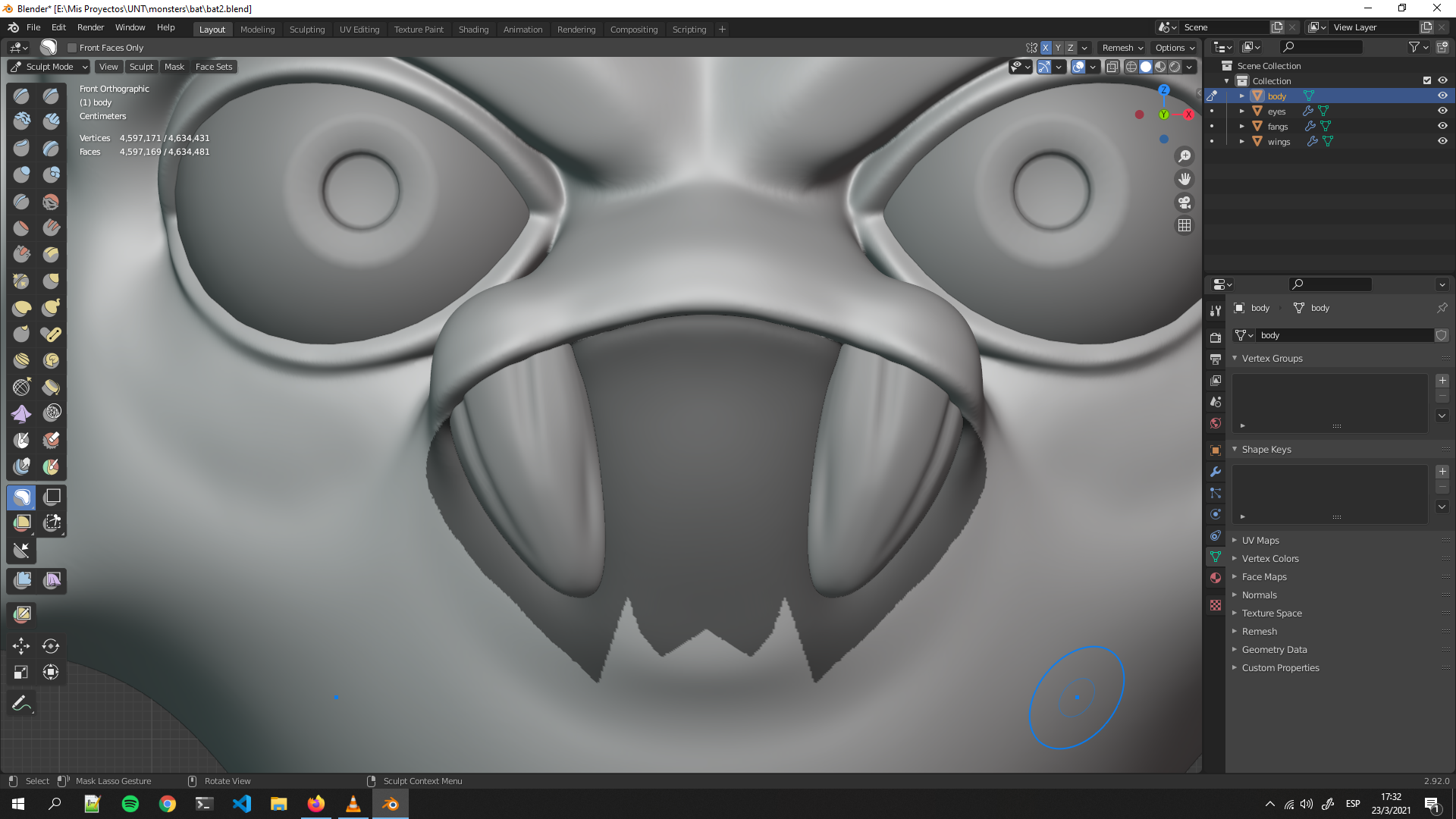Select the Inflate brush tool
1456x819 pixels.
click(21, 175)
